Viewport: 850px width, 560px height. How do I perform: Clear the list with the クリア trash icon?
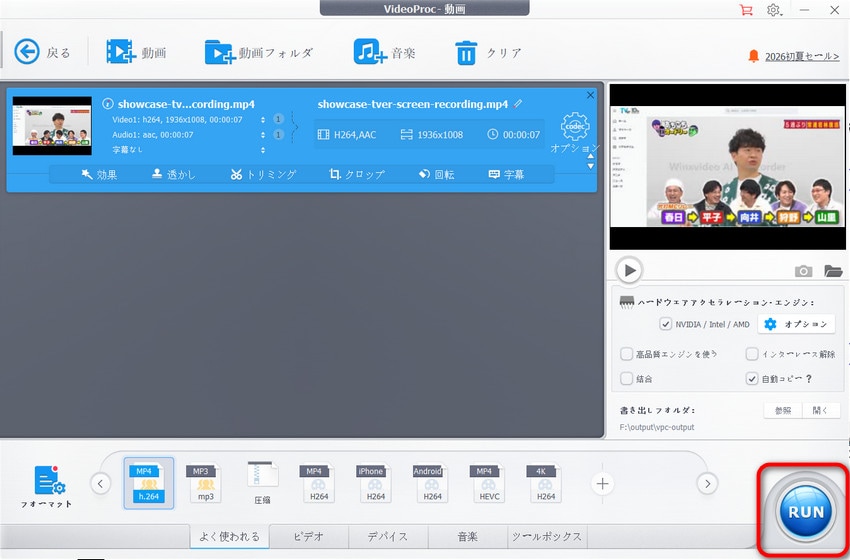click(x=466, y=53)
